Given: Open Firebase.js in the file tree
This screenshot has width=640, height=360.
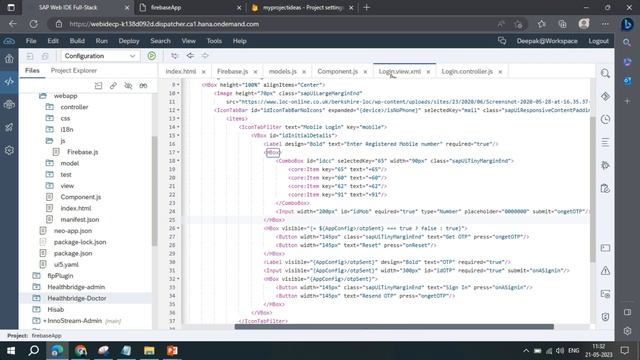Looking at the screenshot, I should click(82, 152).
